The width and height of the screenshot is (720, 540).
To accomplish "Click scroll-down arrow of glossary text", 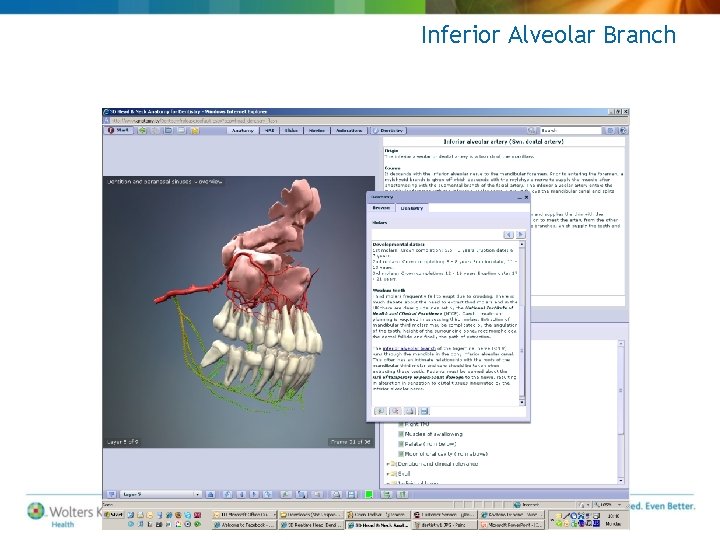I will 522,402.
